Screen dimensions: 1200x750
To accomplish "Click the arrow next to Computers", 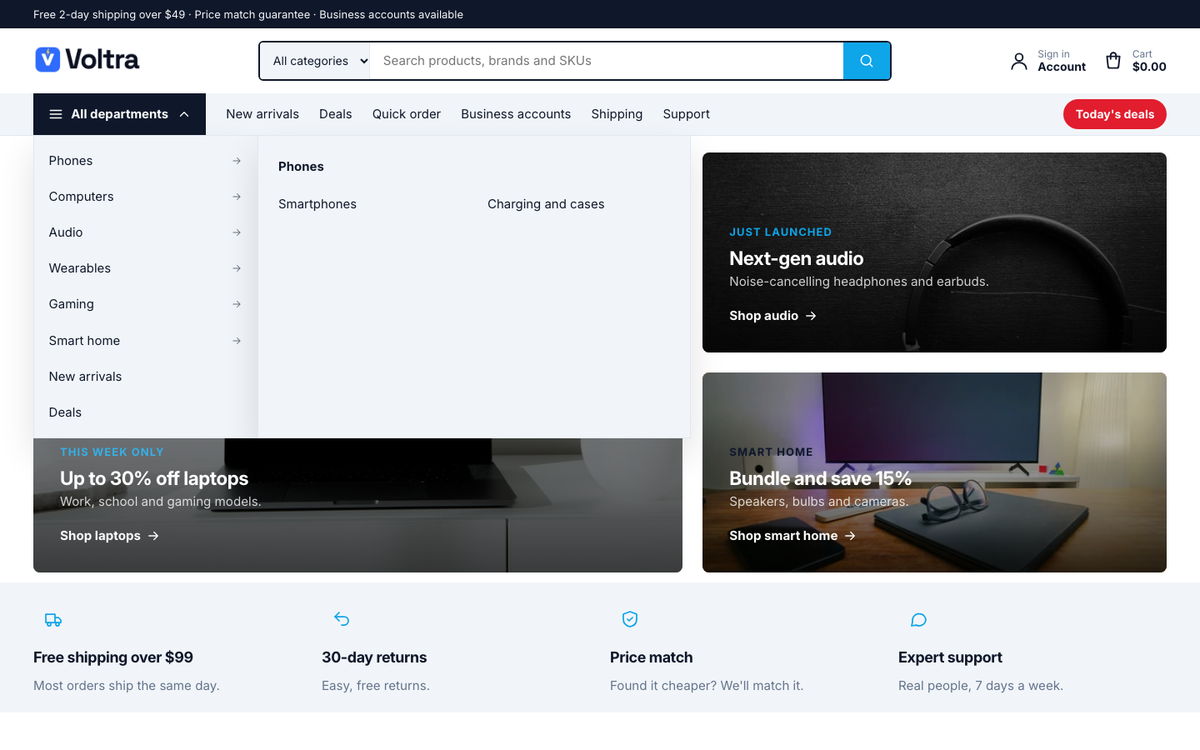I will tap(236, 197).
